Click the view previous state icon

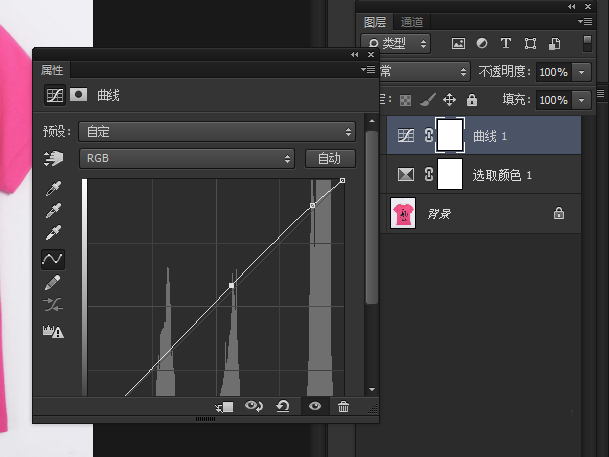254,407
